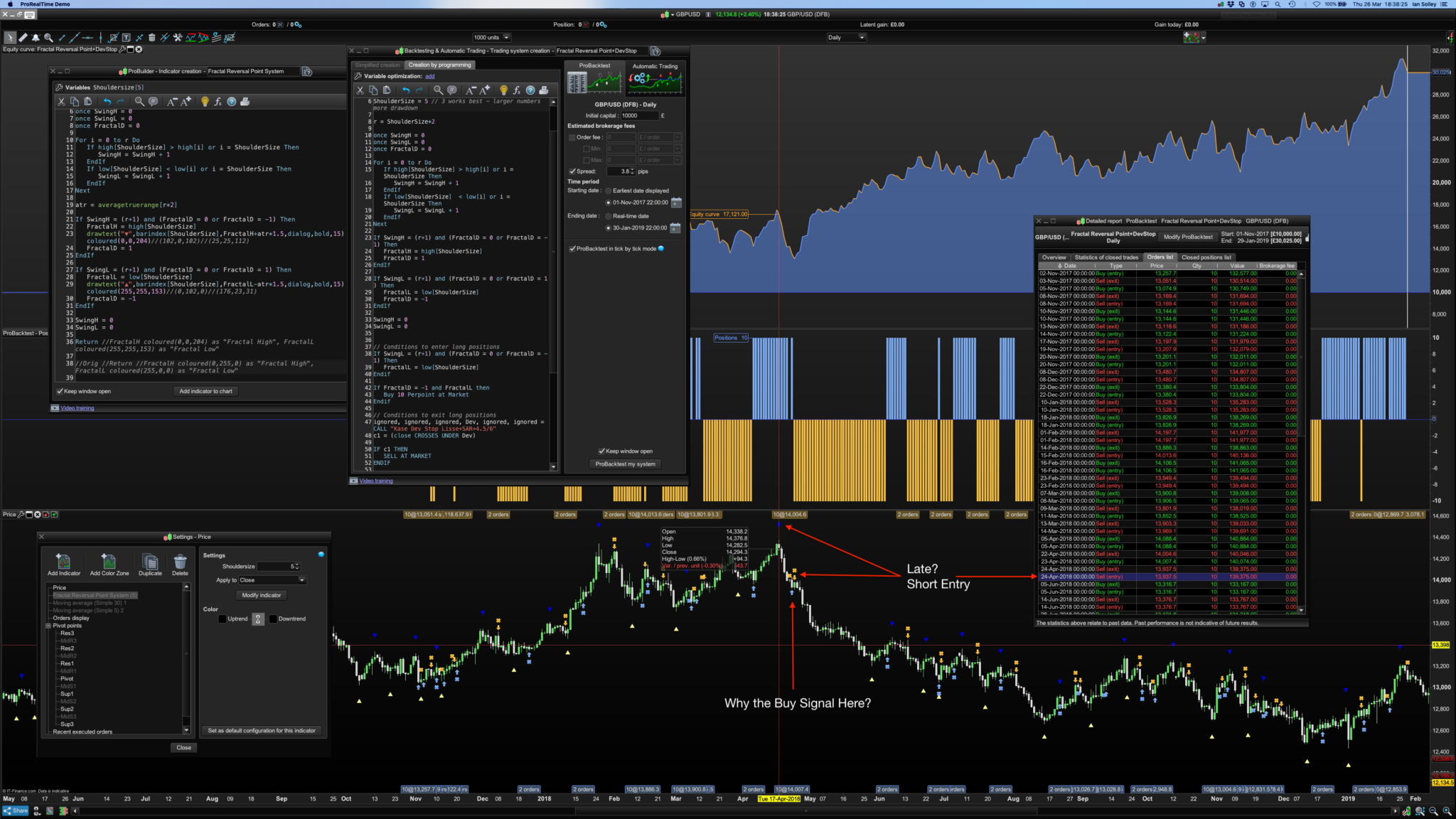Click the Uptrend color swatch
1456x819 pixels.
(x=223, y=619)
